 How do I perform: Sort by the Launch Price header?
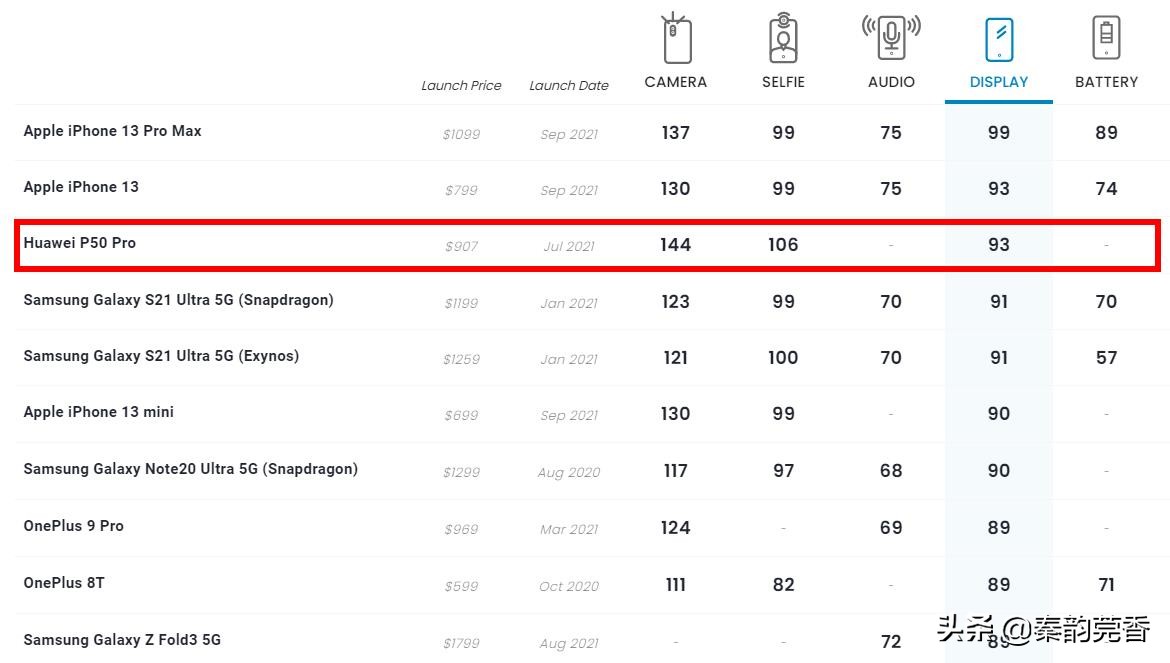461,86
